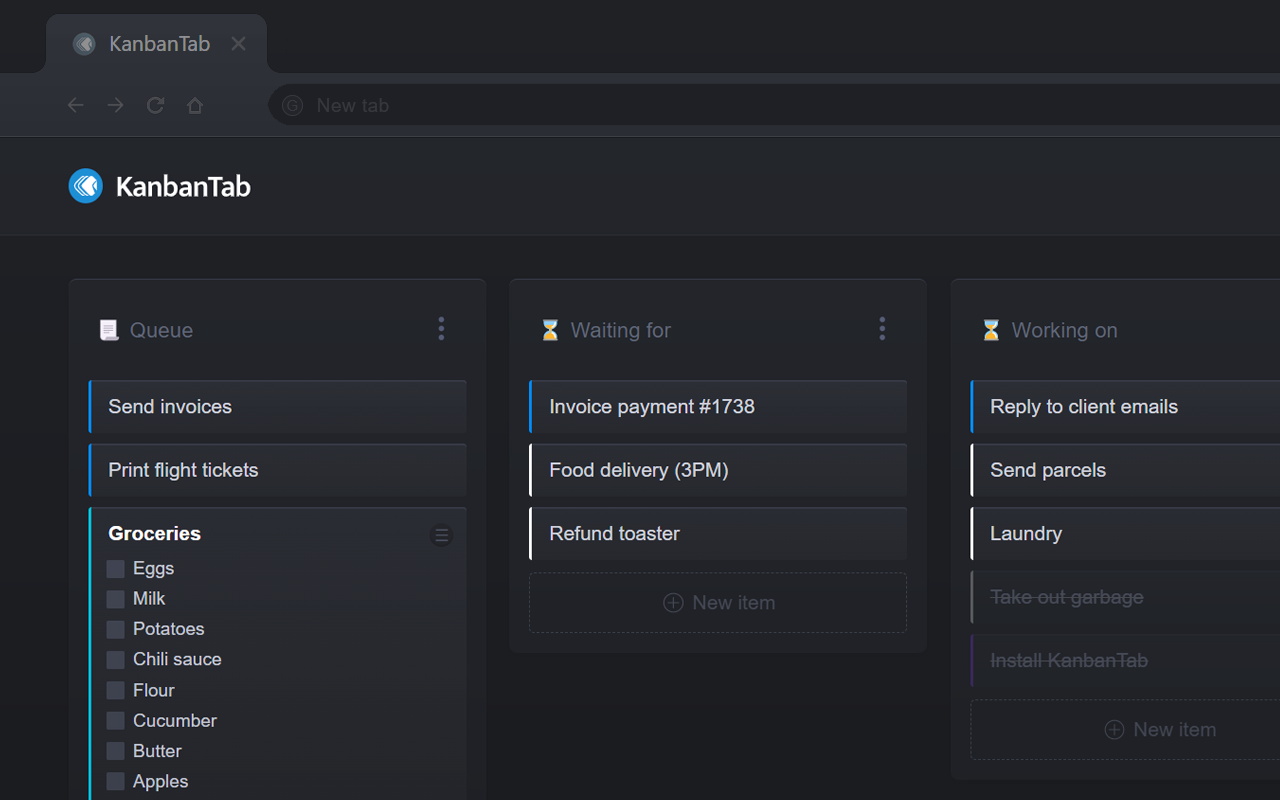1280x800 pixels.
Task: Click the Google icon in address bar
Action: pos(292,105)
